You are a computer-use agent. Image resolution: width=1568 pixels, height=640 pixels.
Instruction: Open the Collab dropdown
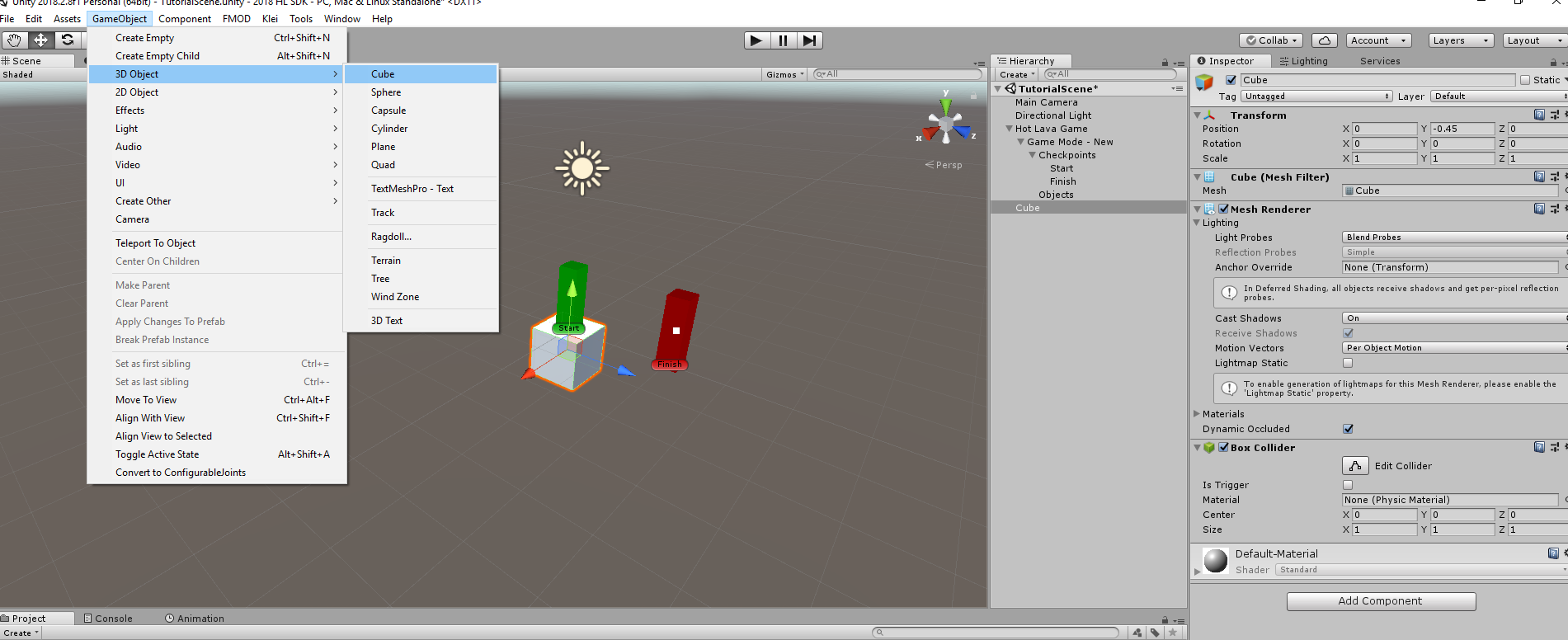click(x=1271, y=40)
